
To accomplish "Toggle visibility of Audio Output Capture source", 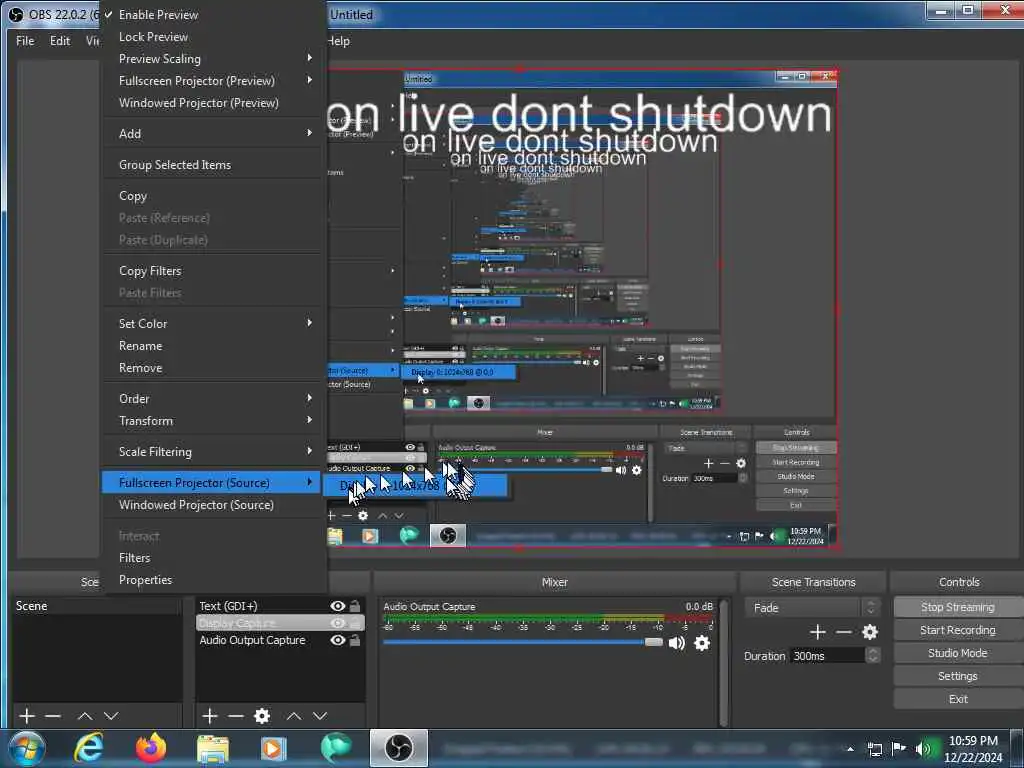I will (x=338, y=640).
